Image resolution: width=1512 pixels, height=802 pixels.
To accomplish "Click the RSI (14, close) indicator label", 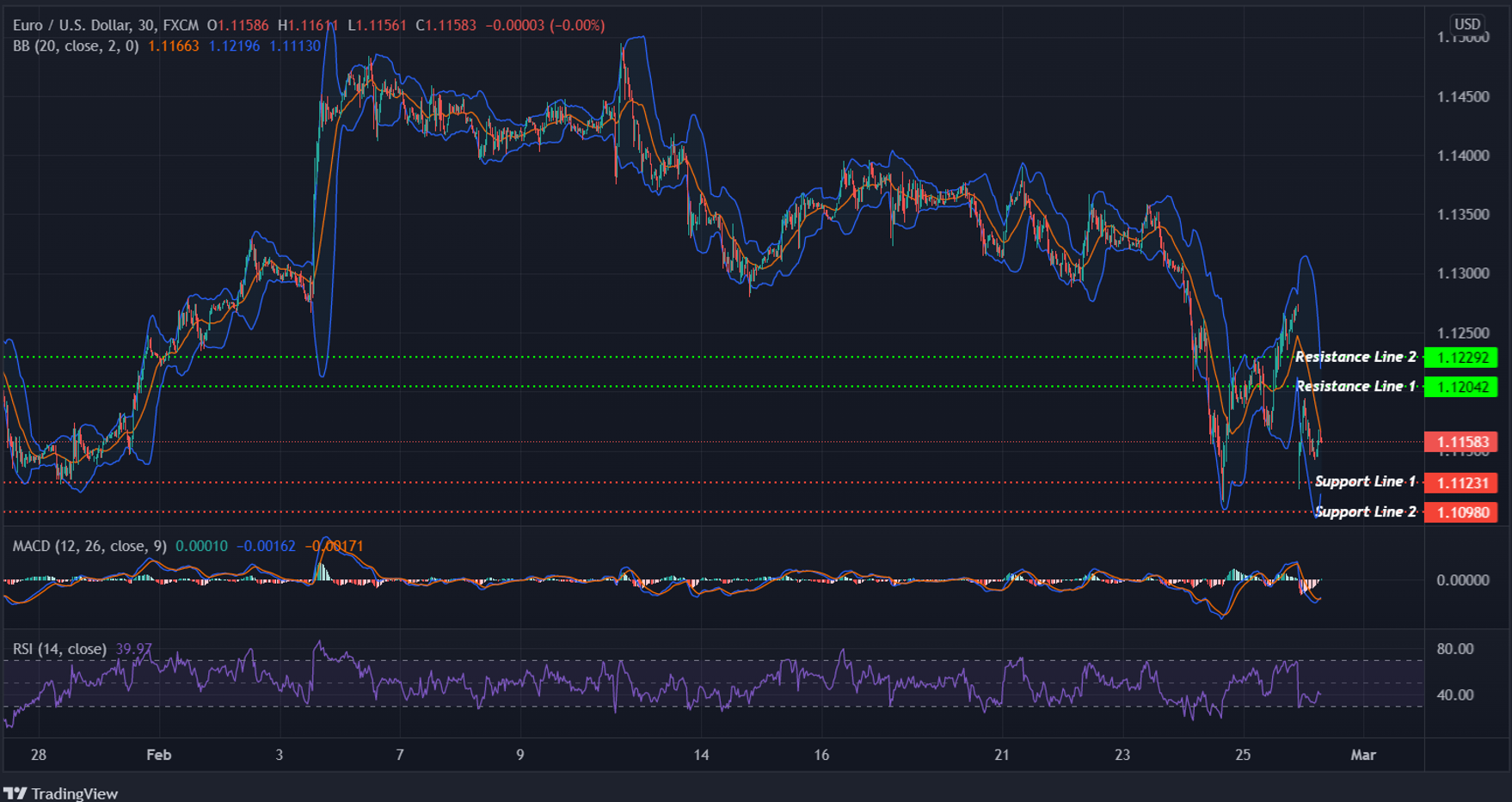I will pyautogui.click(x=58, y=649).
